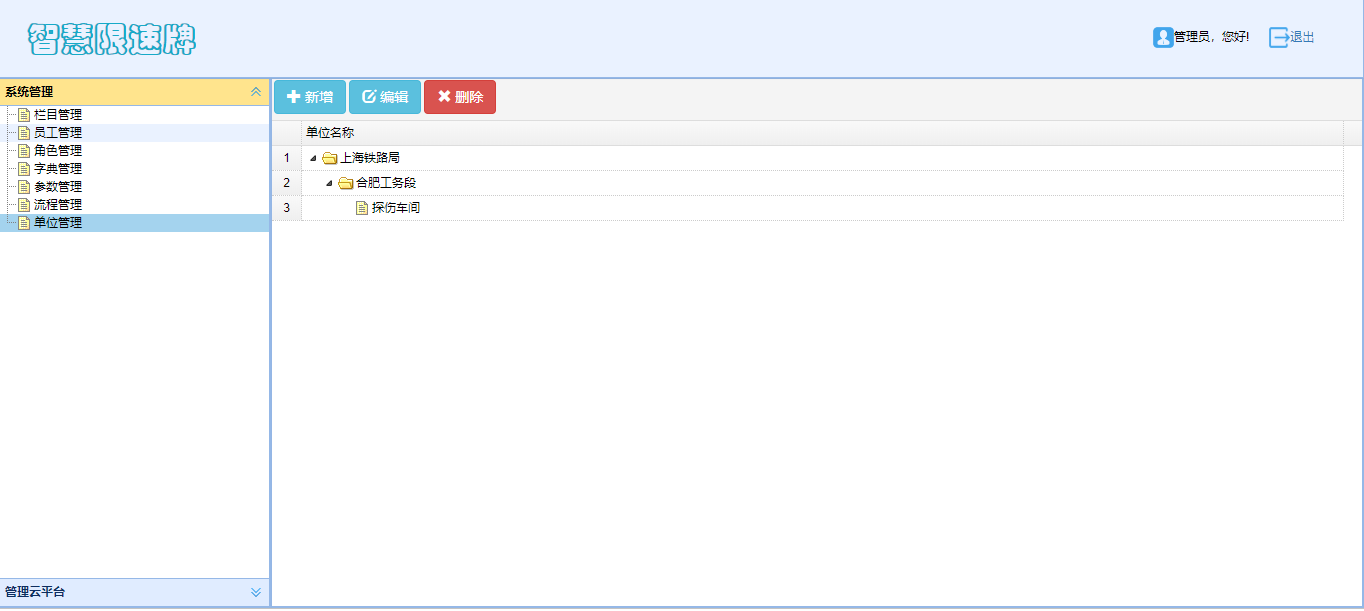Click the document icon beside 栏目管理
This screenshot has width=1364, height=611.
pyautogui.click(x=24, y=115)
